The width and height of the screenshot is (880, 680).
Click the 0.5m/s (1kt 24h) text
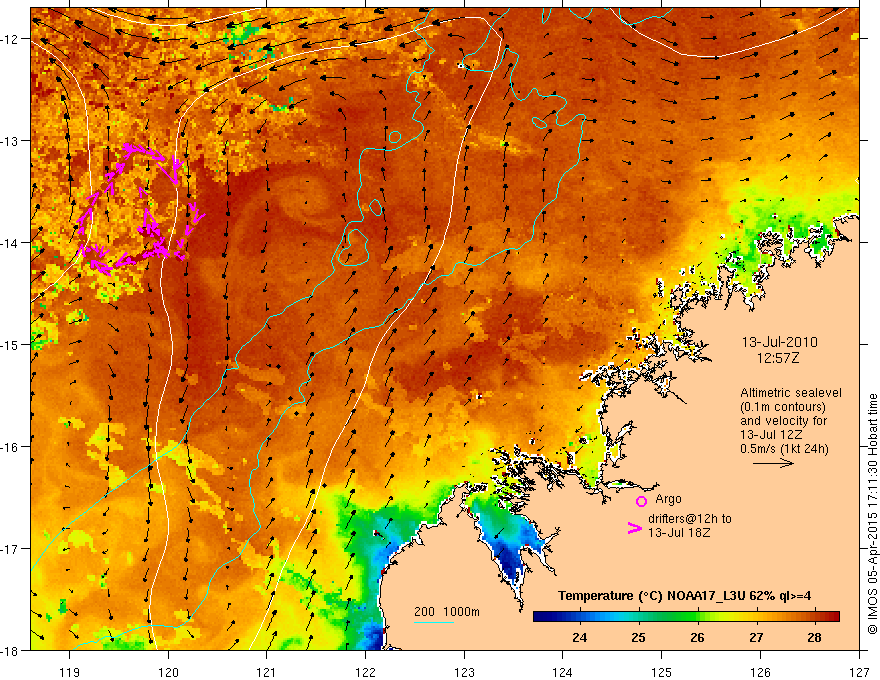point(784,448)
